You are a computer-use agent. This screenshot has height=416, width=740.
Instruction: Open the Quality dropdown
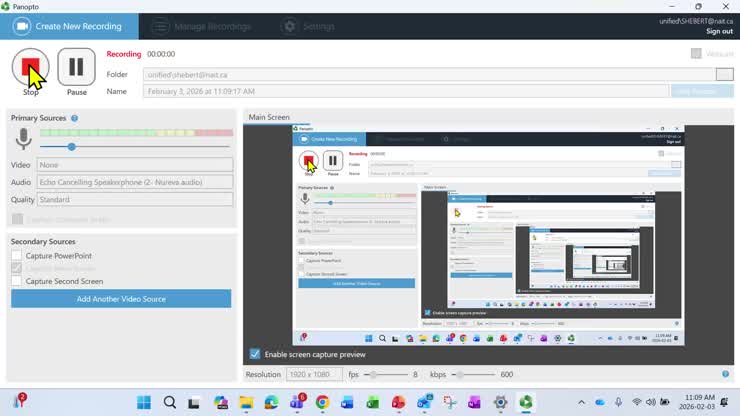[135, 200]
